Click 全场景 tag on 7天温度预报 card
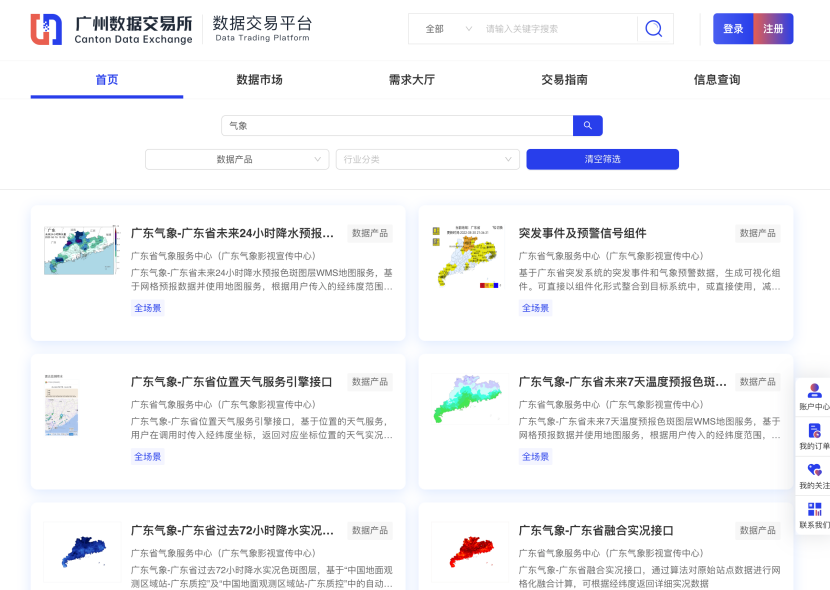 click(x=535, y=457)
